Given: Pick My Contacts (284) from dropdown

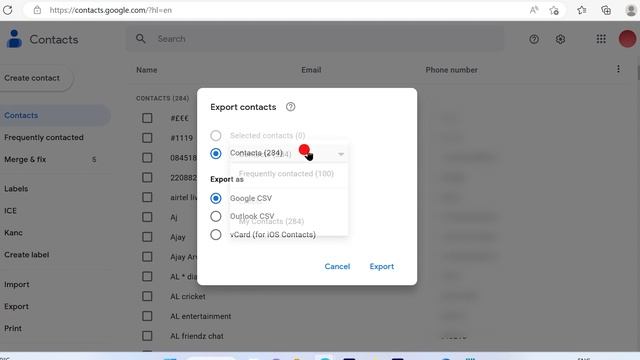Looking at the screenshot, I should [271, 221].
